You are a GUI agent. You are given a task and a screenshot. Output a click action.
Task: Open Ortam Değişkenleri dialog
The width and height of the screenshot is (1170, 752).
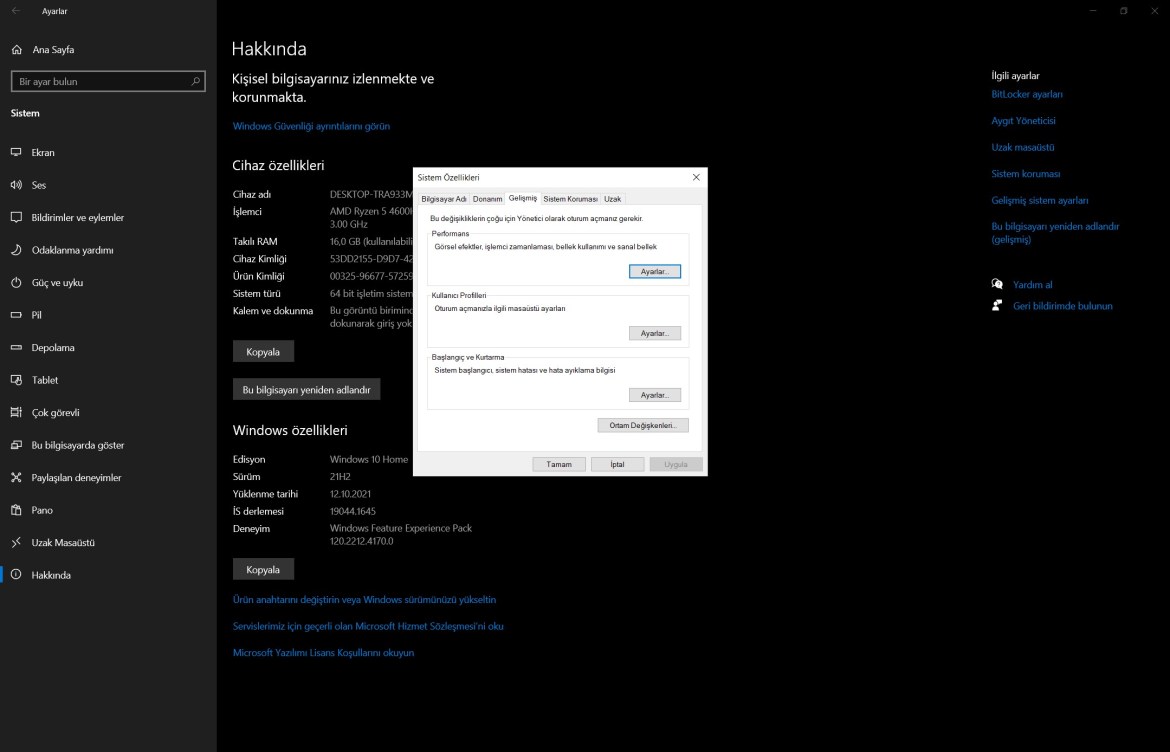coord(643,424)
